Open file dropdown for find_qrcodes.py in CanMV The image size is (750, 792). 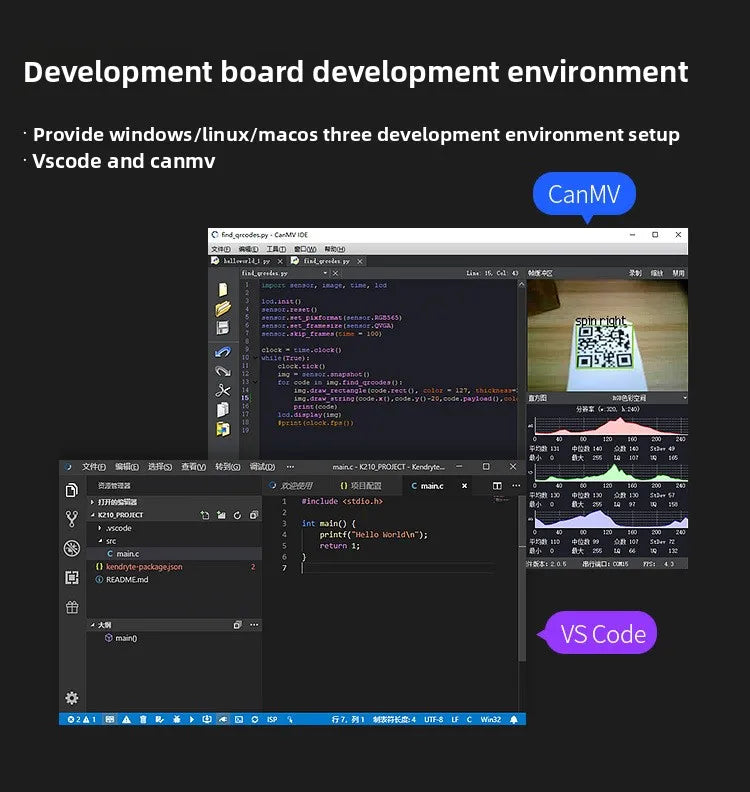coord(325,273)
